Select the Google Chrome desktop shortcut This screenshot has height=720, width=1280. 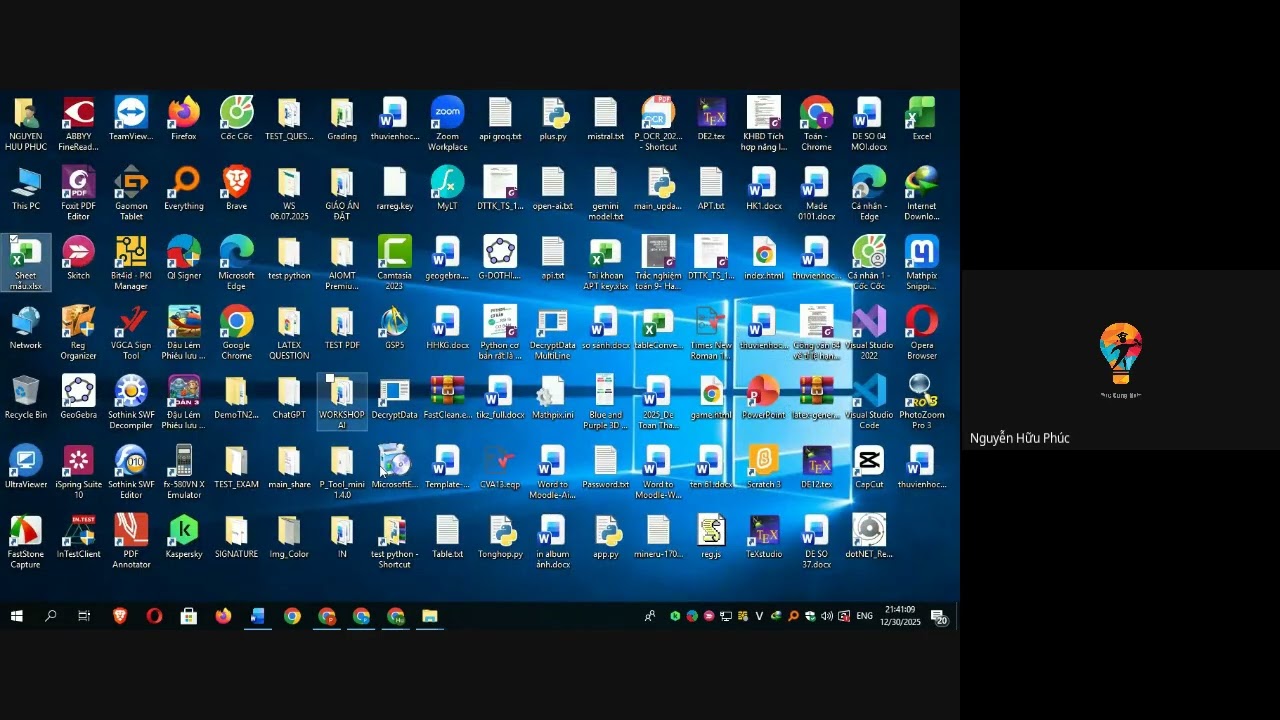[x=236, y=333]
